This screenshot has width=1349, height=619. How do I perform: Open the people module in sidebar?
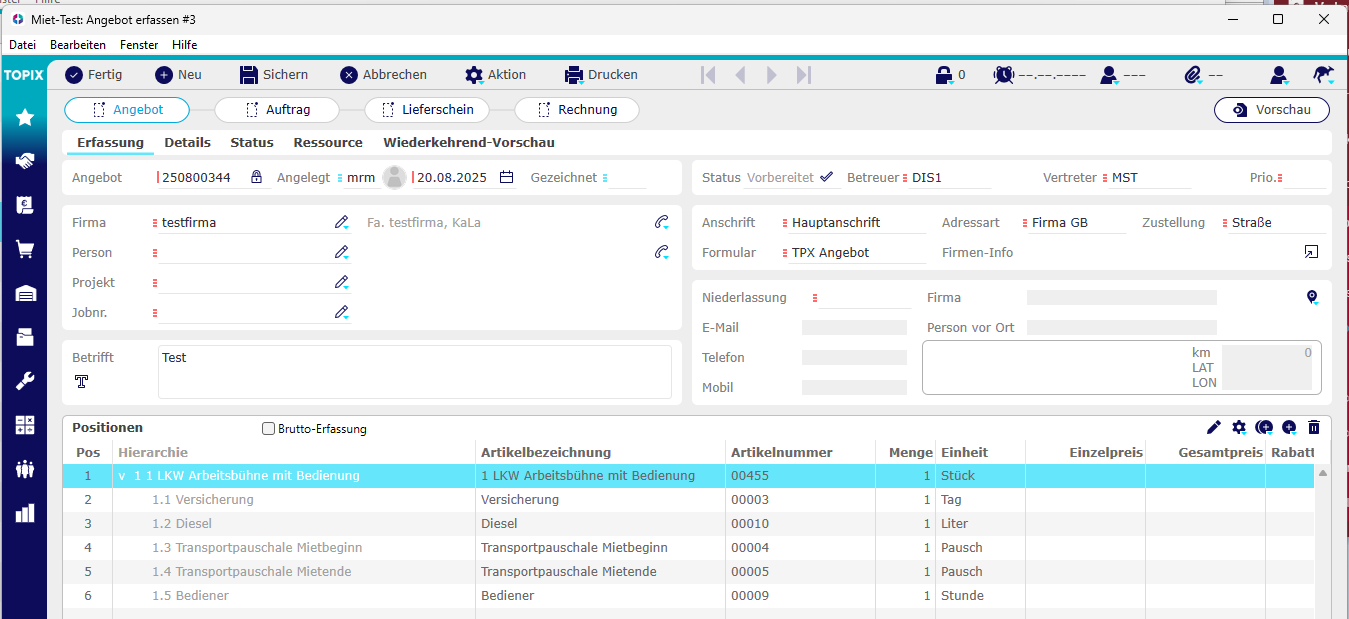coord(25,469)
